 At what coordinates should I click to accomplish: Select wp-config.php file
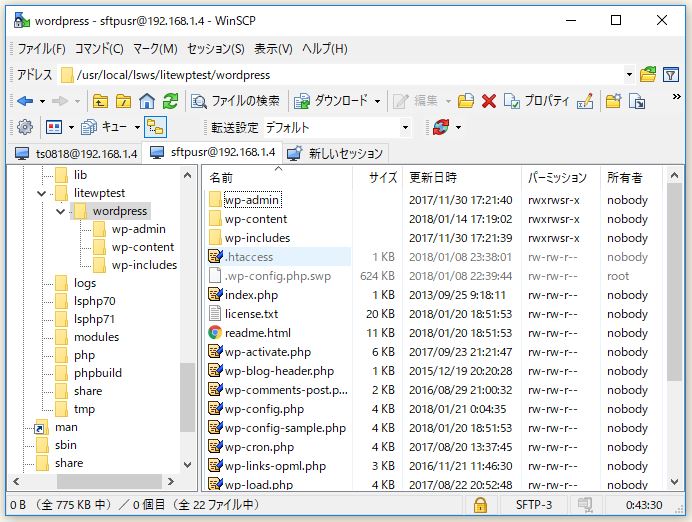click(x=264, y=409)
